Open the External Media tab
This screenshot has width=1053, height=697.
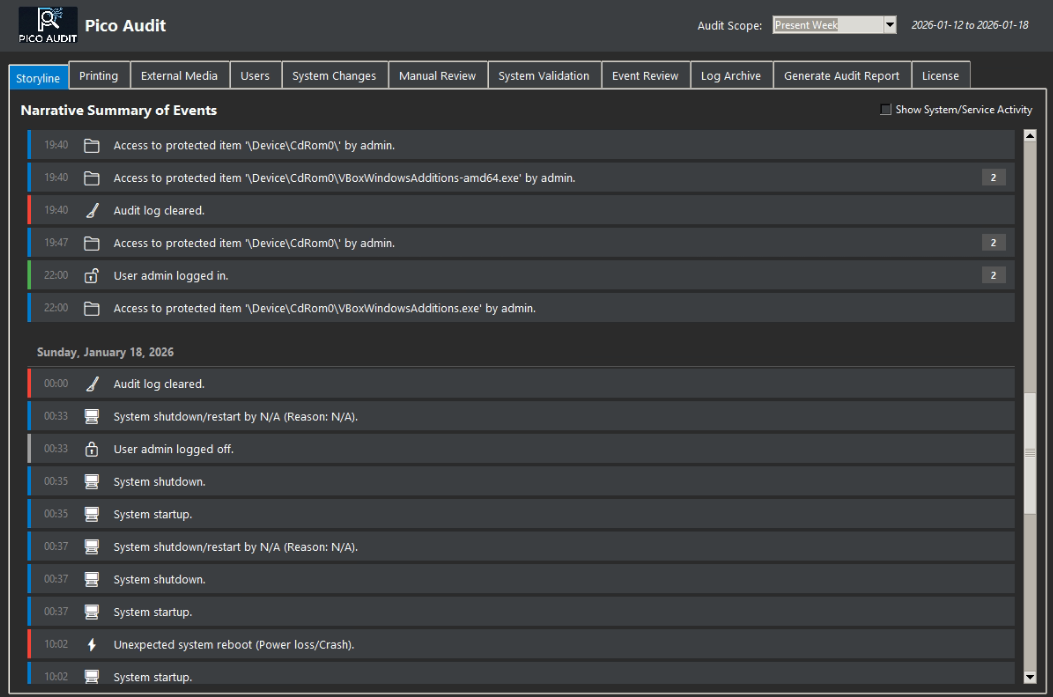(179, 74)
